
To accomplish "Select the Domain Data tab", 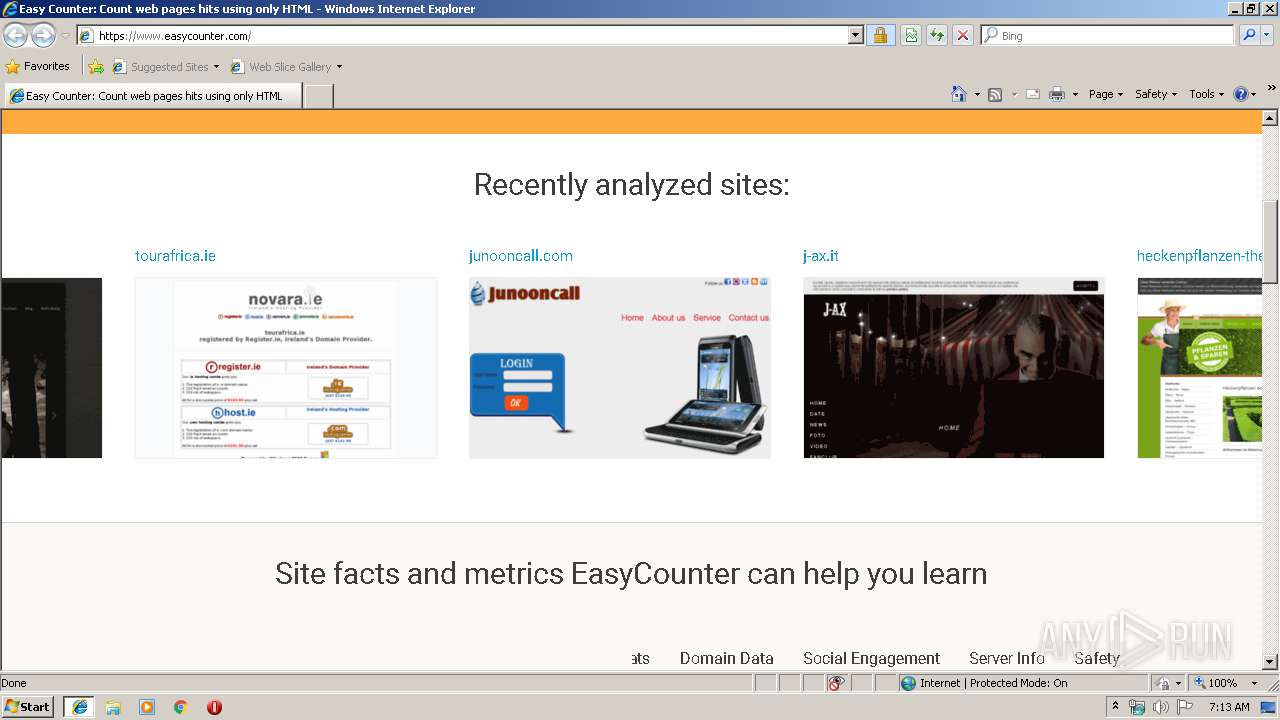I will (x=727, y=658).
